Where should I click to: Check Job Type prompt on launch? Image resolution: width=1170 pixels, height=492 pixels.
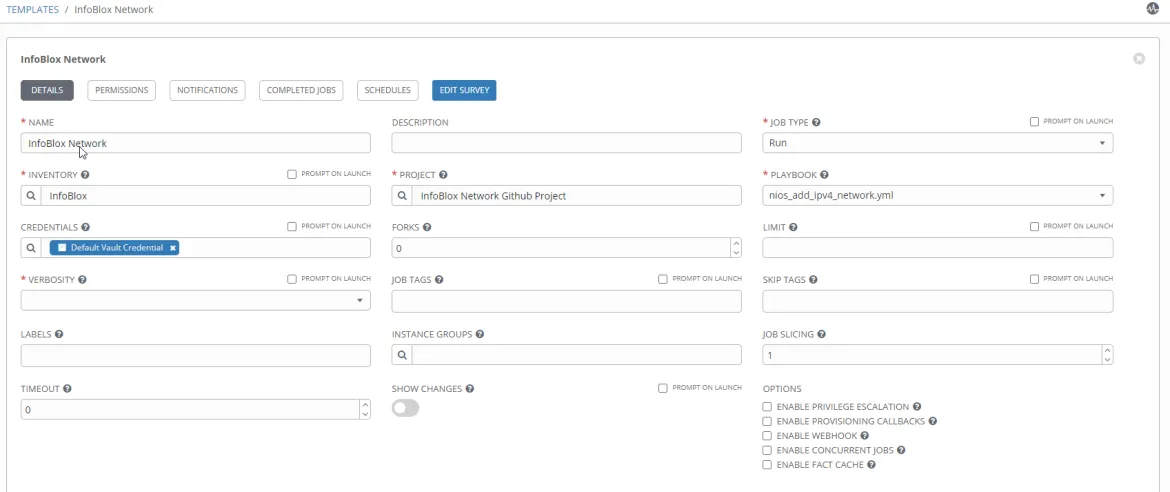(1034, 122)
